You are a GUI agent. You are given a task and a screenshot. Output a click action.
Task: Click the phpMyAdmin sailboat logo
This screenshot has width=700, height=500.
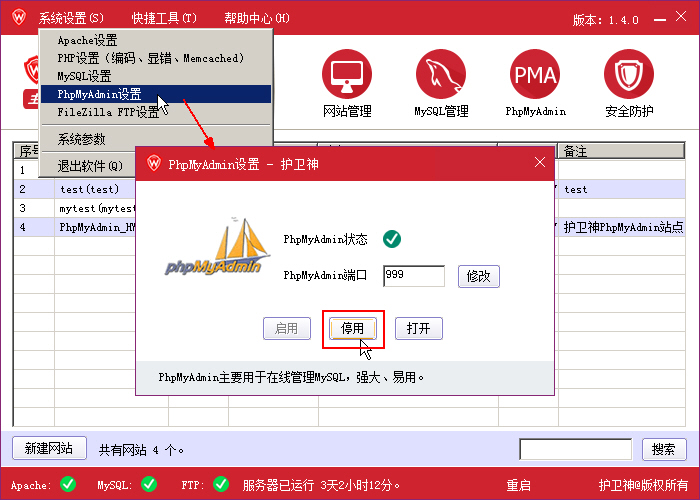point(217,246)
